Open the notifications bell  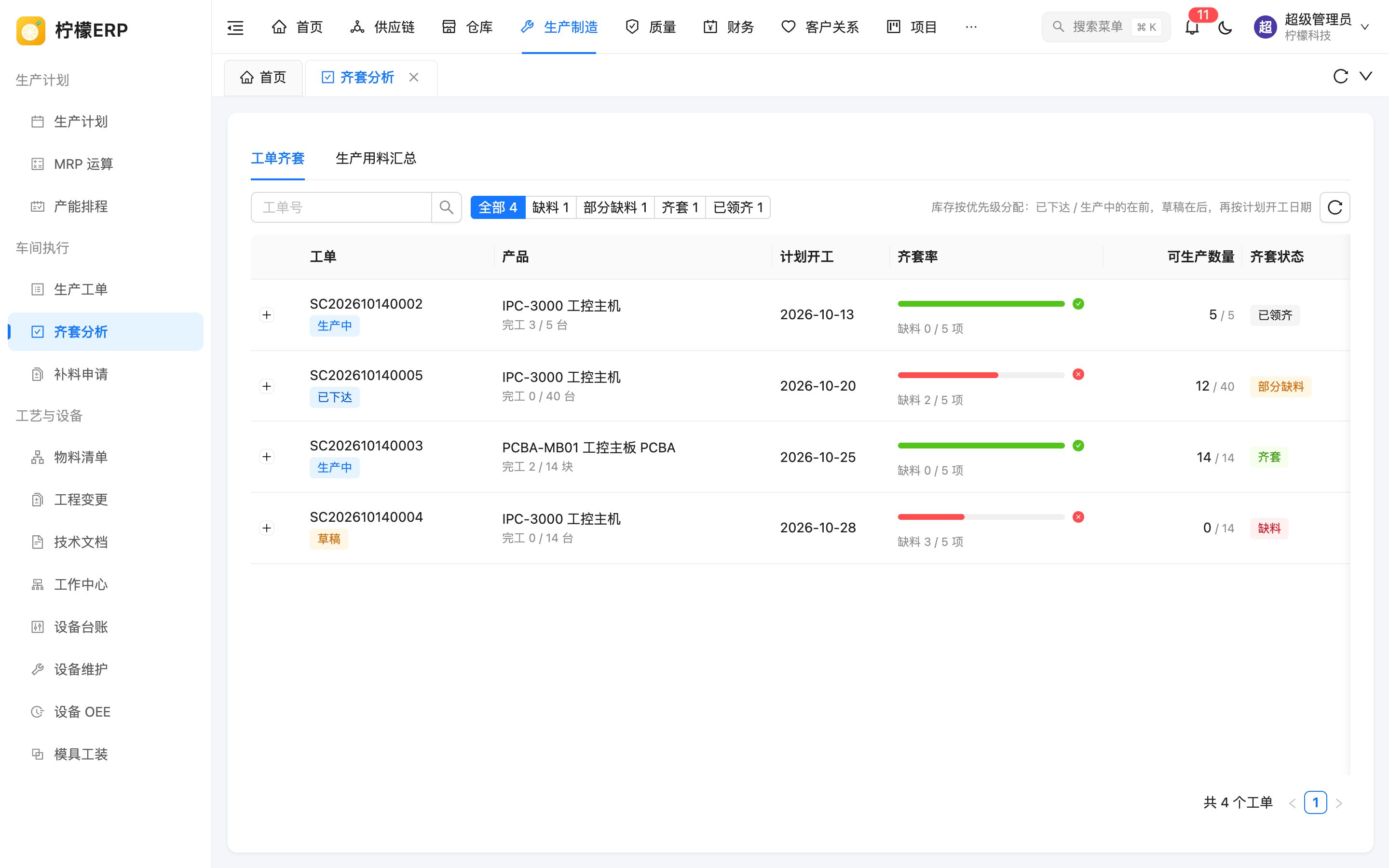pos(1192,27)
